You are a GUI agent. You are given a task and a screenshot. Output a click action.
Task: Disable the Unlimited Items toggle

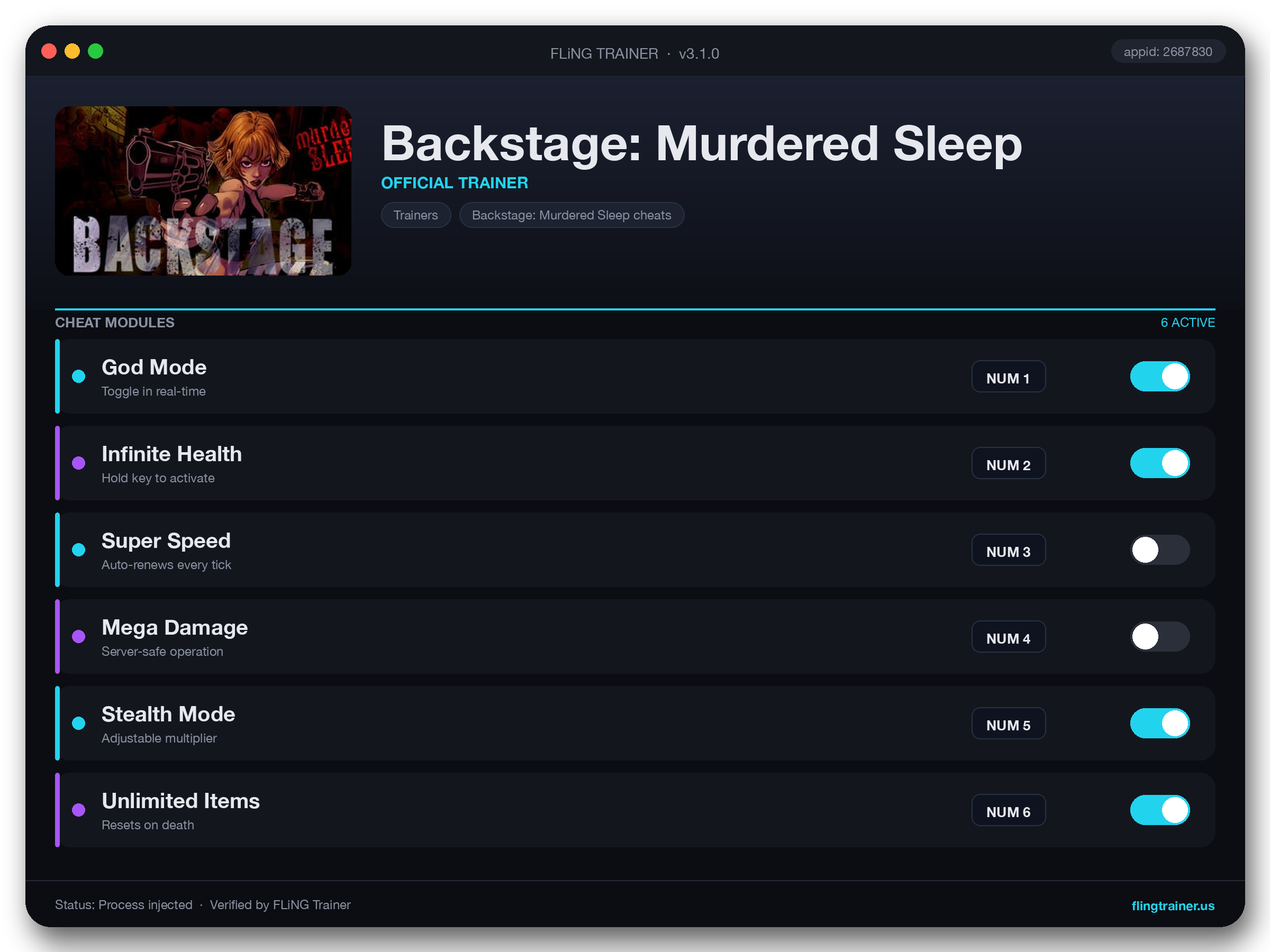tap(1160, 810)
